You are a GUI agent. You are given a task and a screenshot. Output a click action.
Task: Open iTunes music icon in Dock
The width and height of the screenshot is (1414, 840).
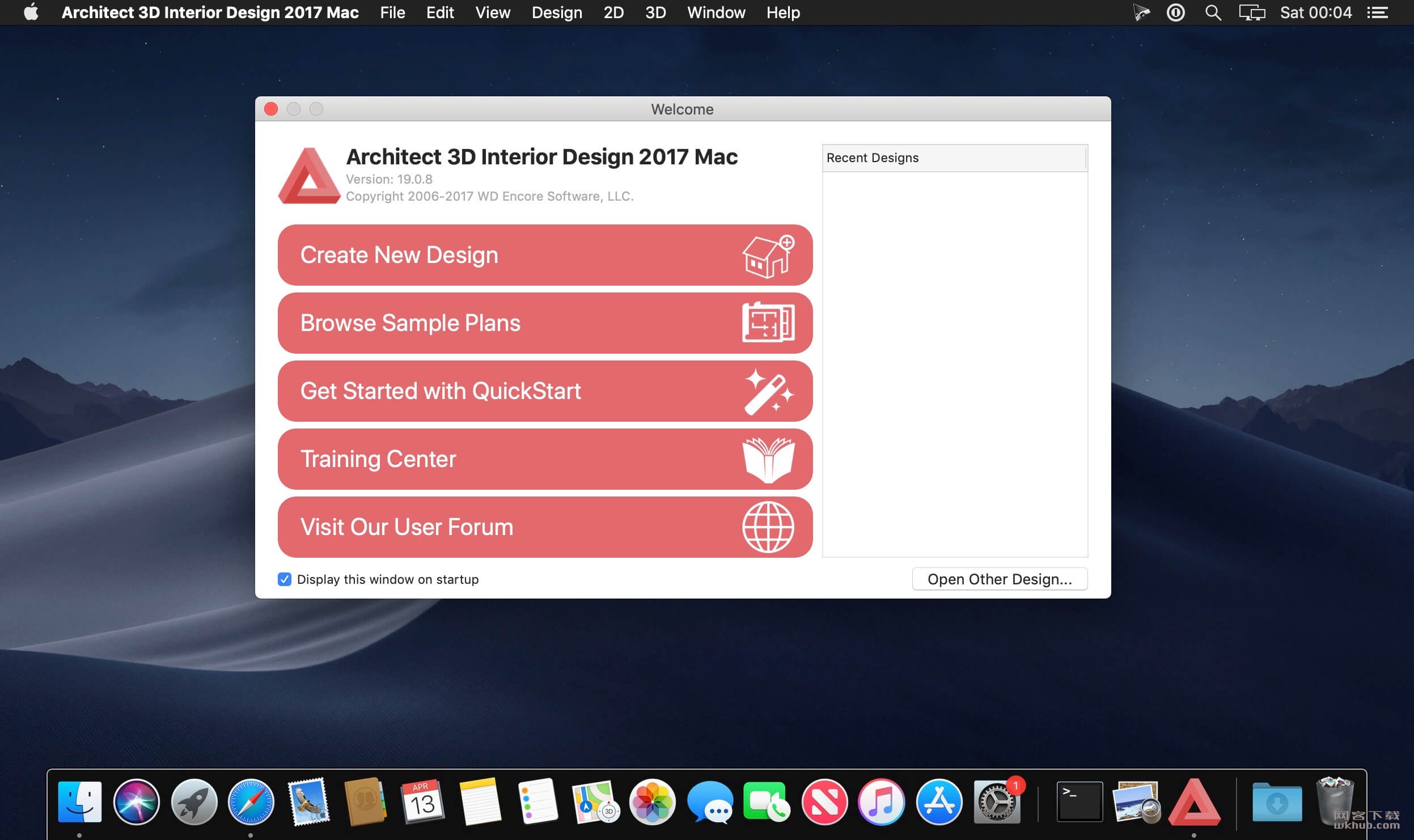coord(882,801)
